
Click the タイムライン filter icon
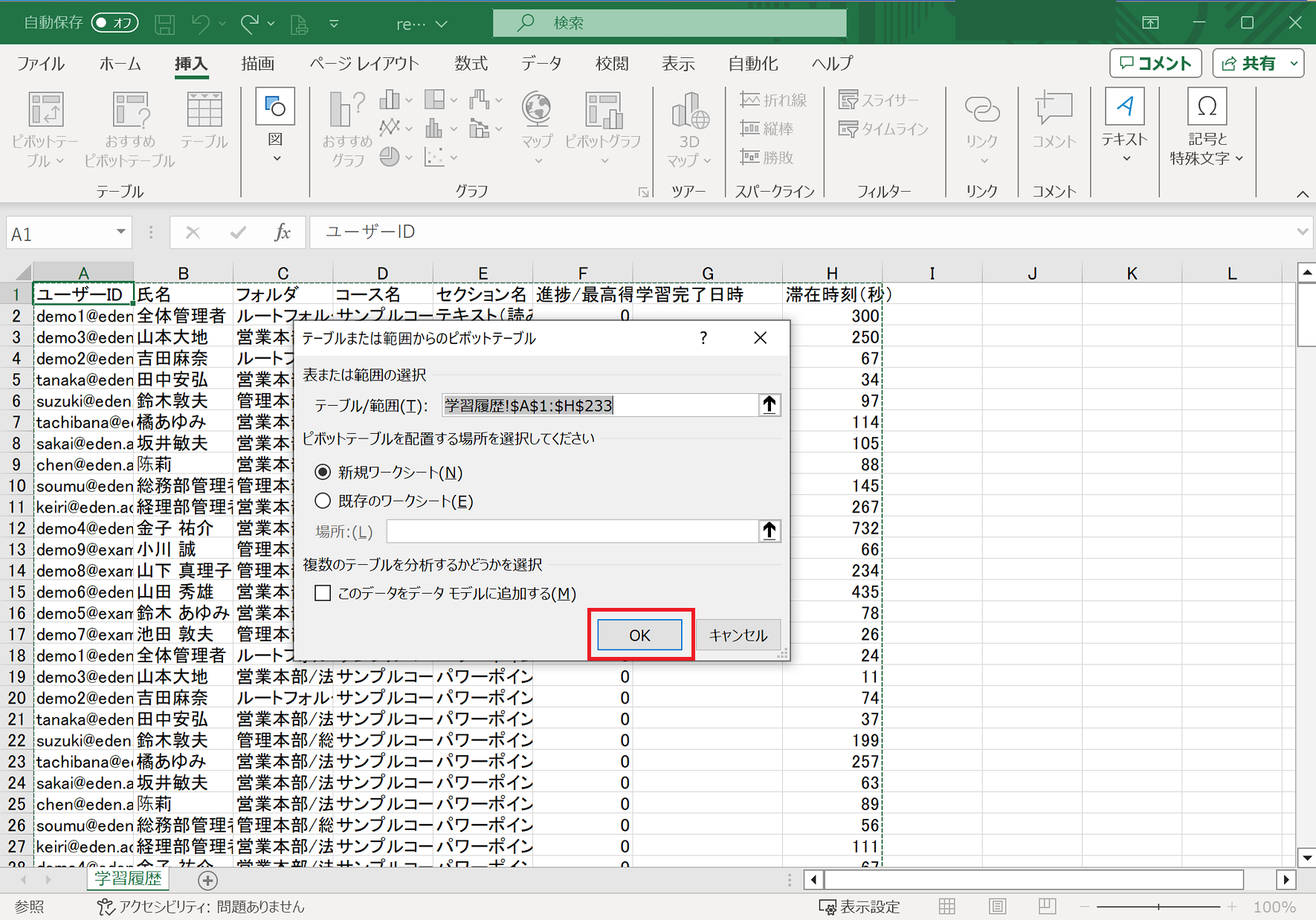coord(883,129)
